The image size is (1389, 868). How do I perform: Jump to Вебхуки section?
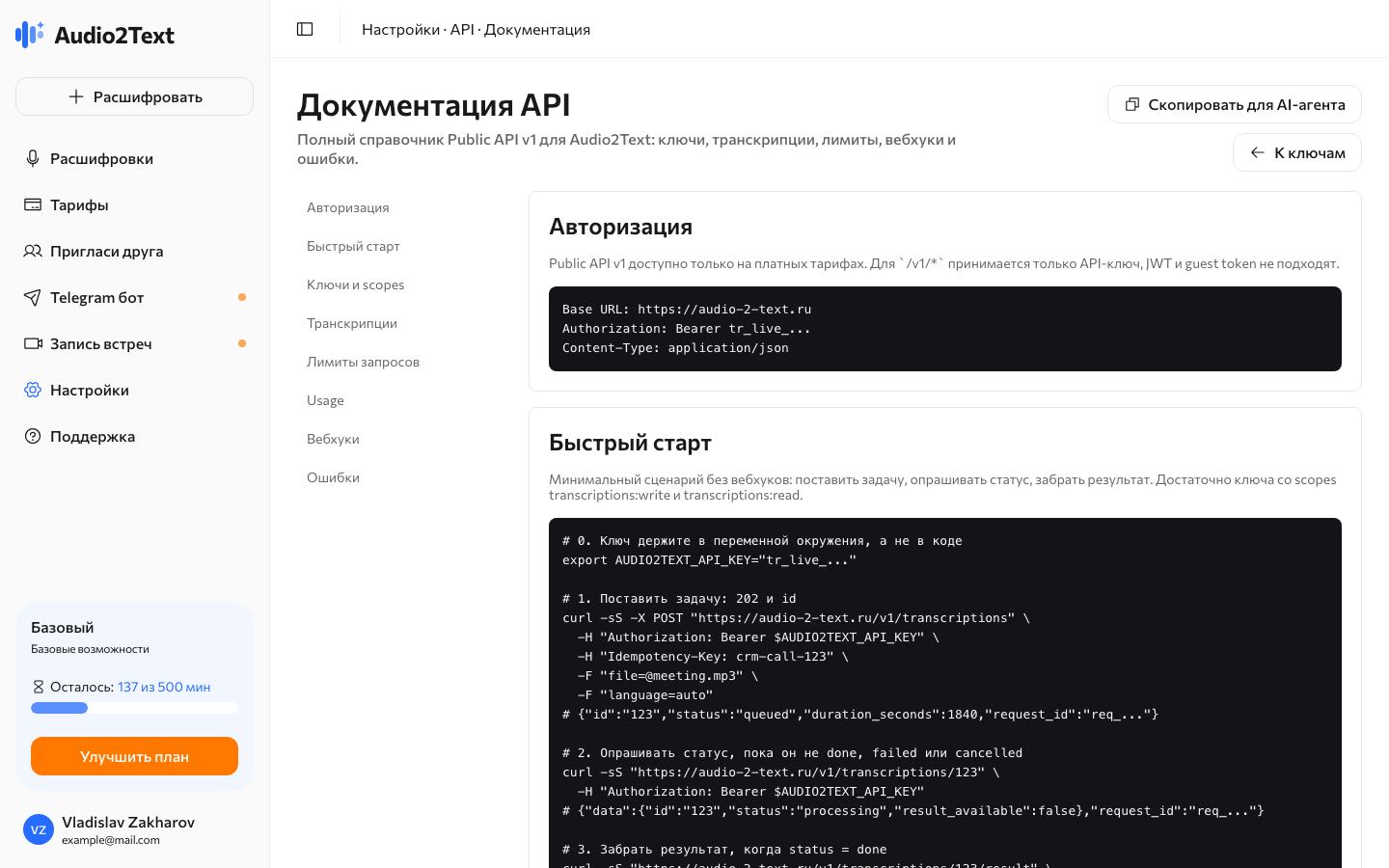pos(333,439)
